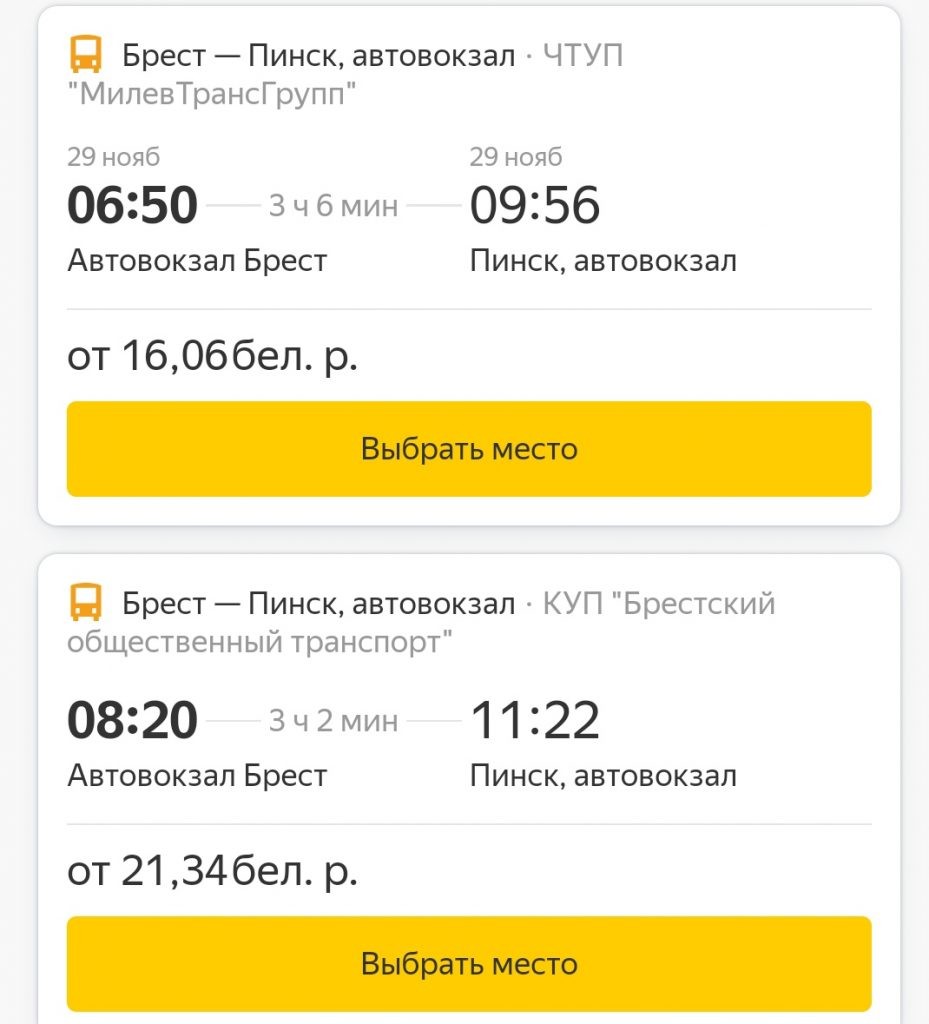The width and height of the screenshot is (929, 1024).
Task: Click the bus icon on the 08:20 trip
Action: click(x=86, y=603)
